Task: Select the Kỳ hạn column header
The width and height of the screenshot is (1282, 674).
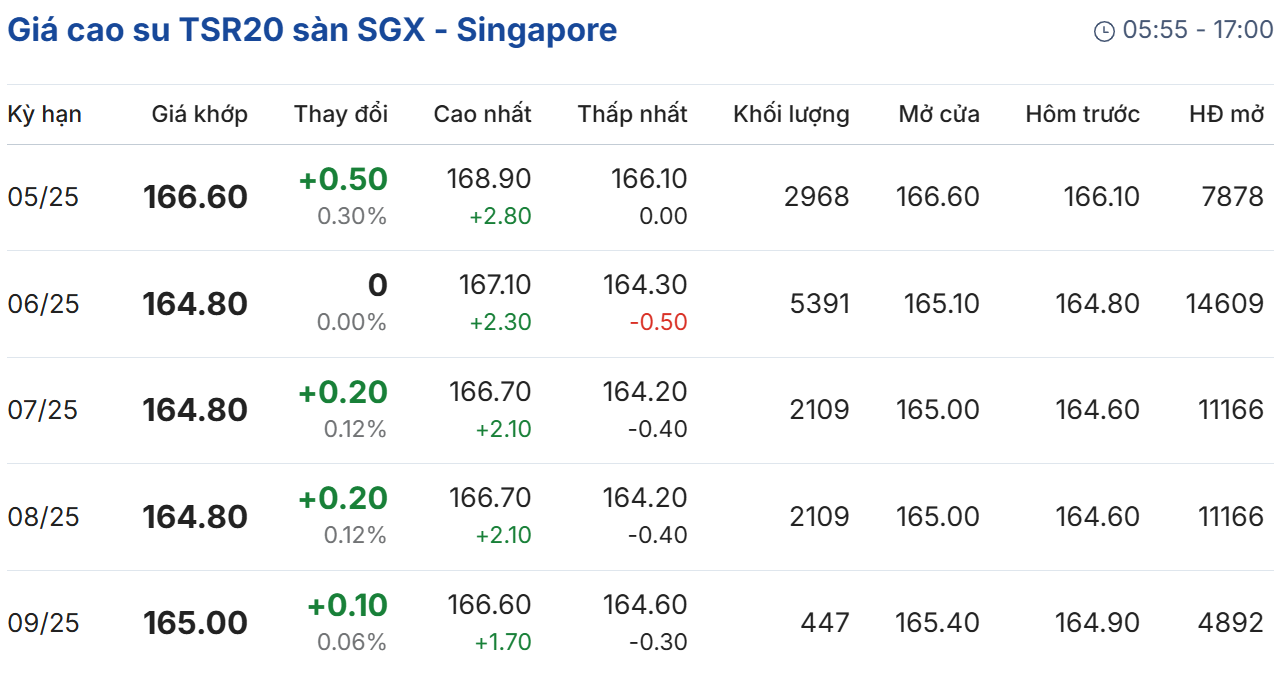Action: point(45,114)
